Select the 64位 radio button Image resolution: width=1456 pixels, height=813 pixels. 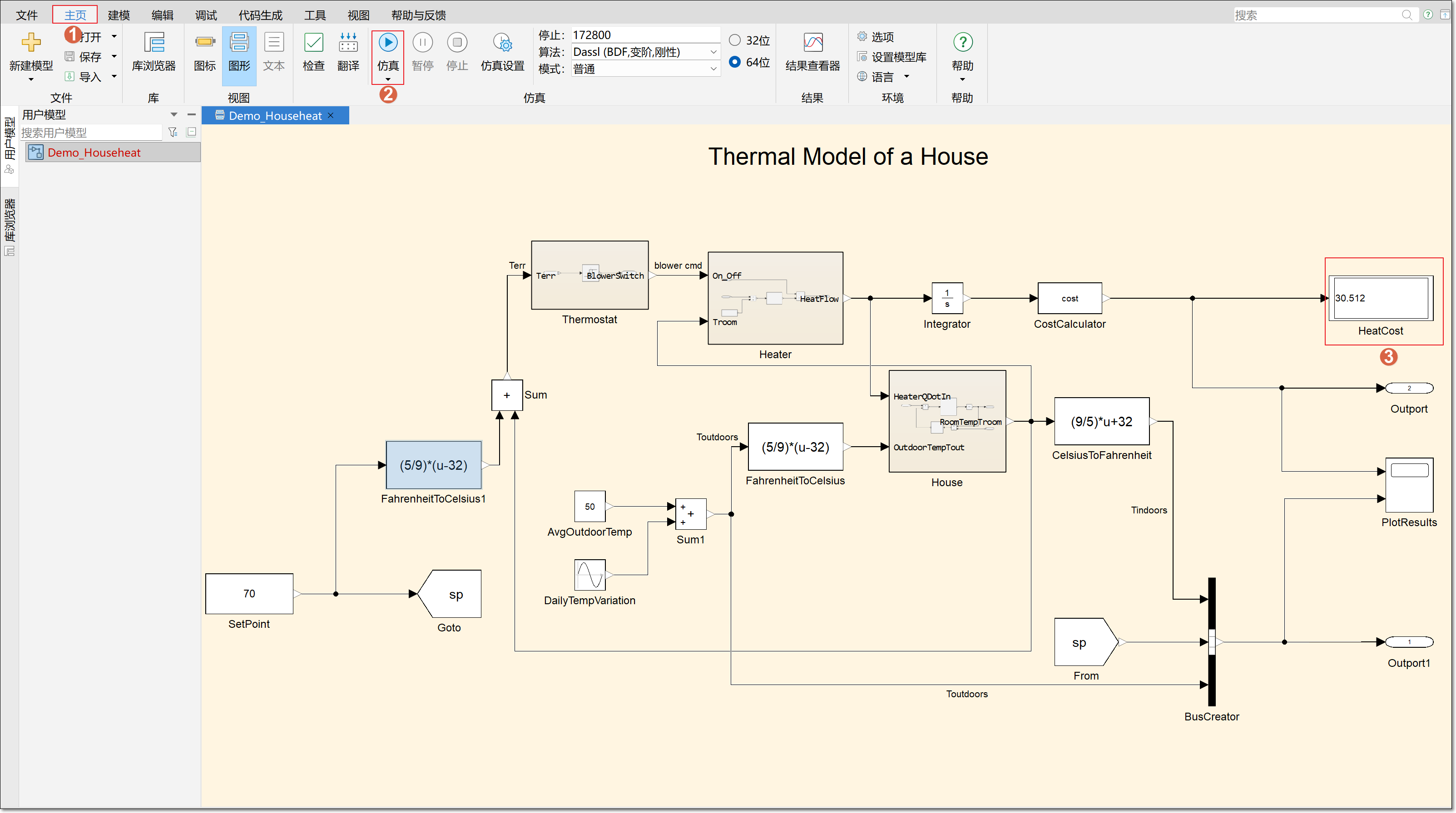[x=735, y=62]
